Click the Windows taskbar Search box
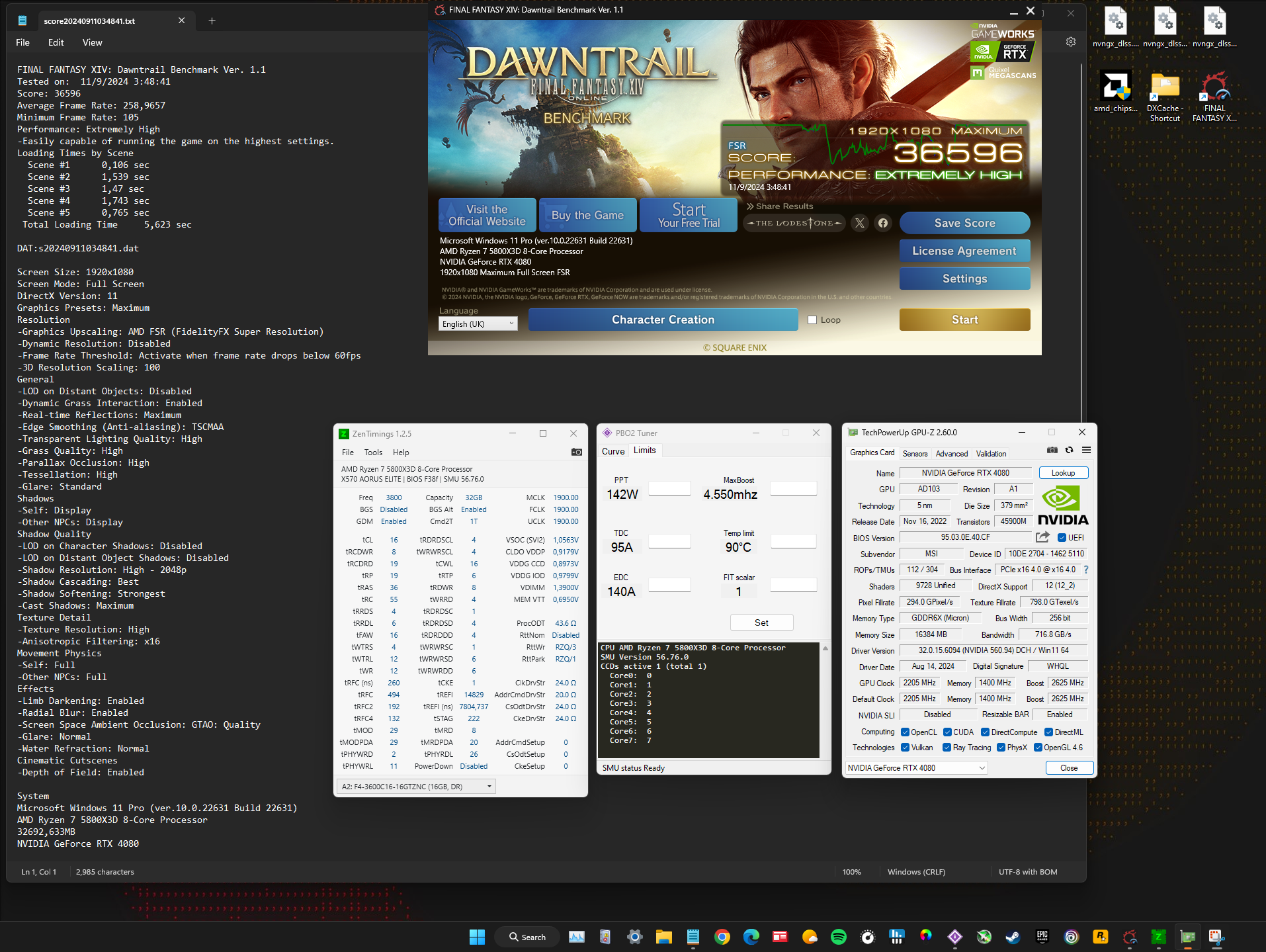 527,937
